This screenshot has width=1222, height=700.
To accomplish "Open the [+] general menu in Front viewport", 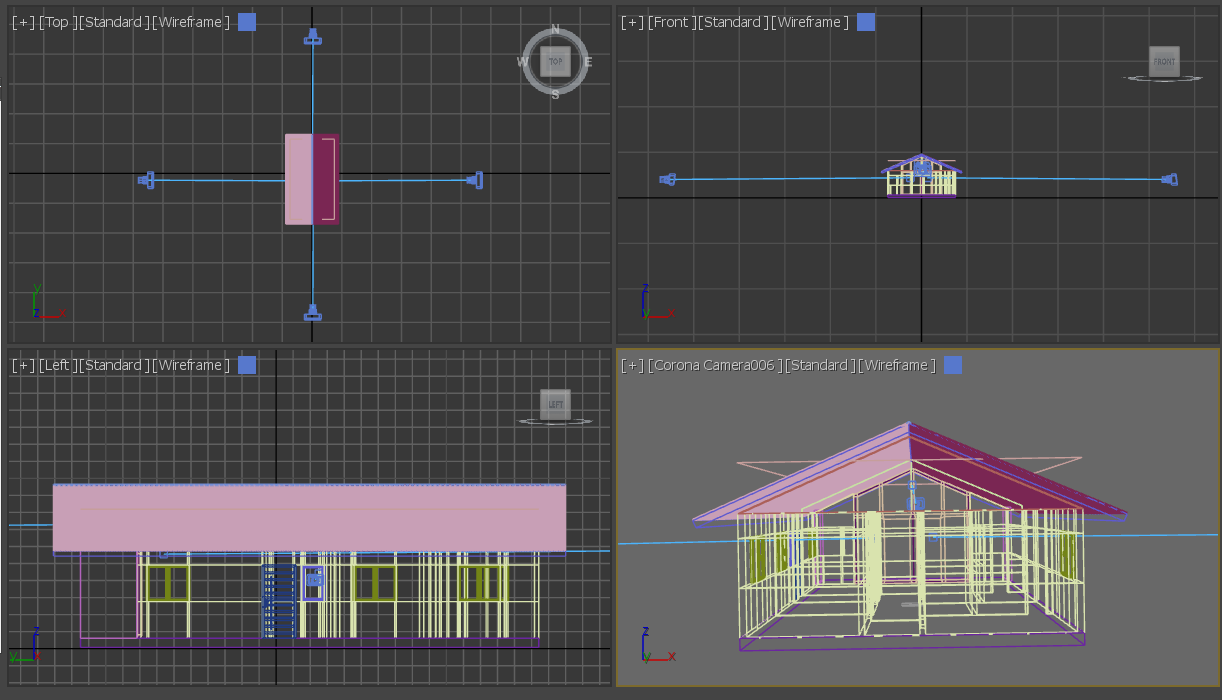I will 632,22.
